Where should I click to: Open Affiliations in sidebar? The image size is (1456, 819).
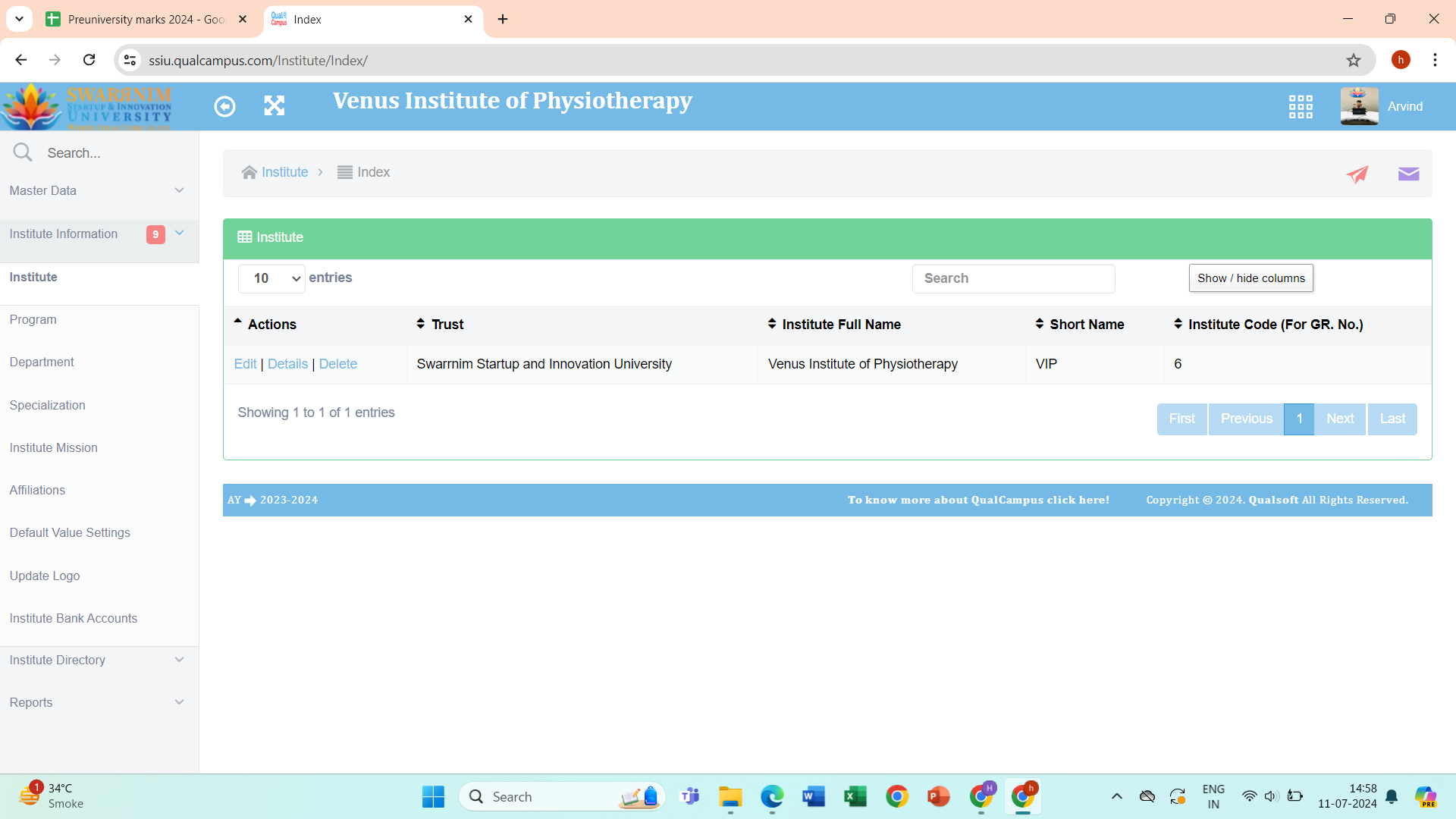point(37,490)
